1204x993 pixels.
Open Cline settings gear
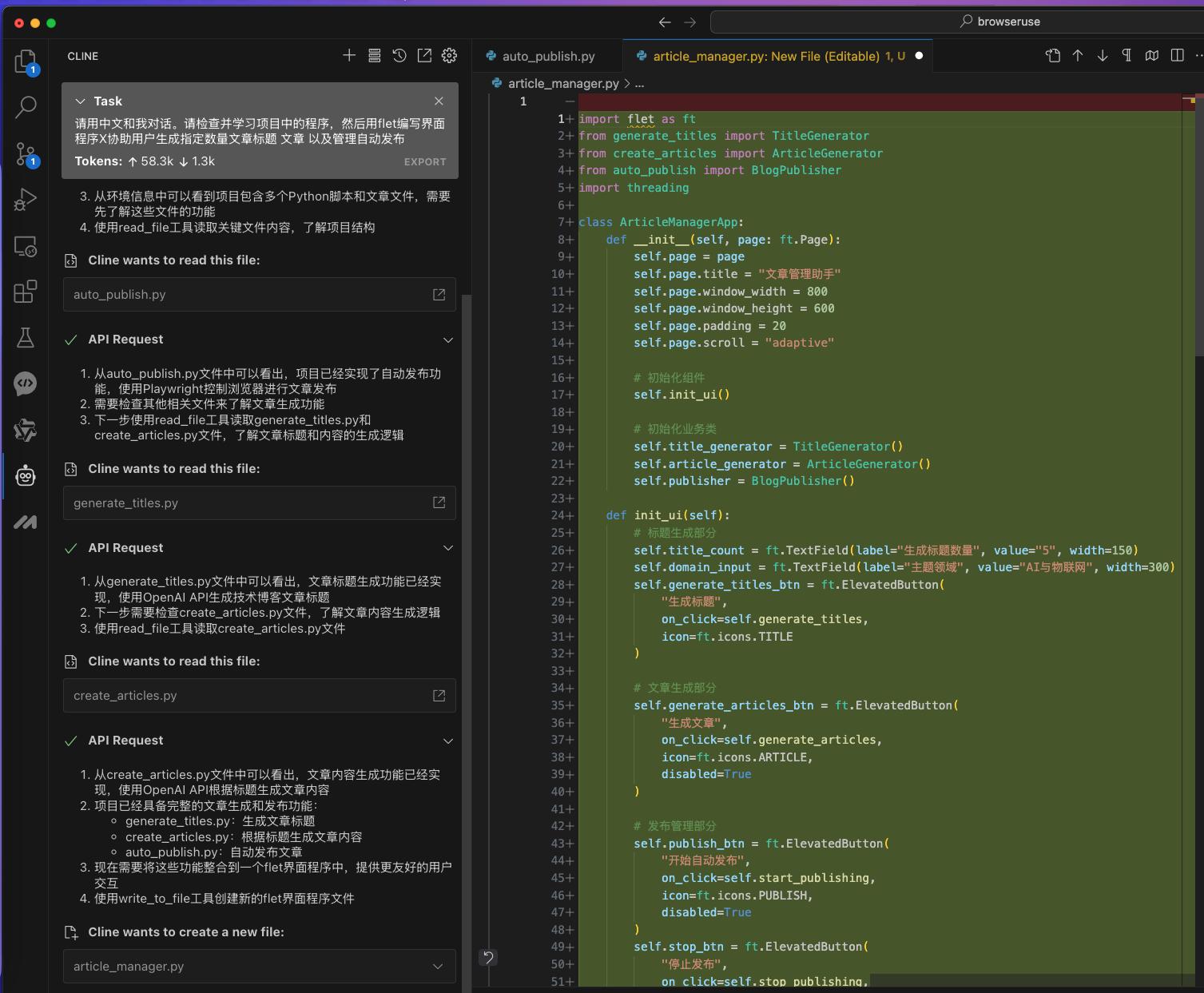(449, 56)
